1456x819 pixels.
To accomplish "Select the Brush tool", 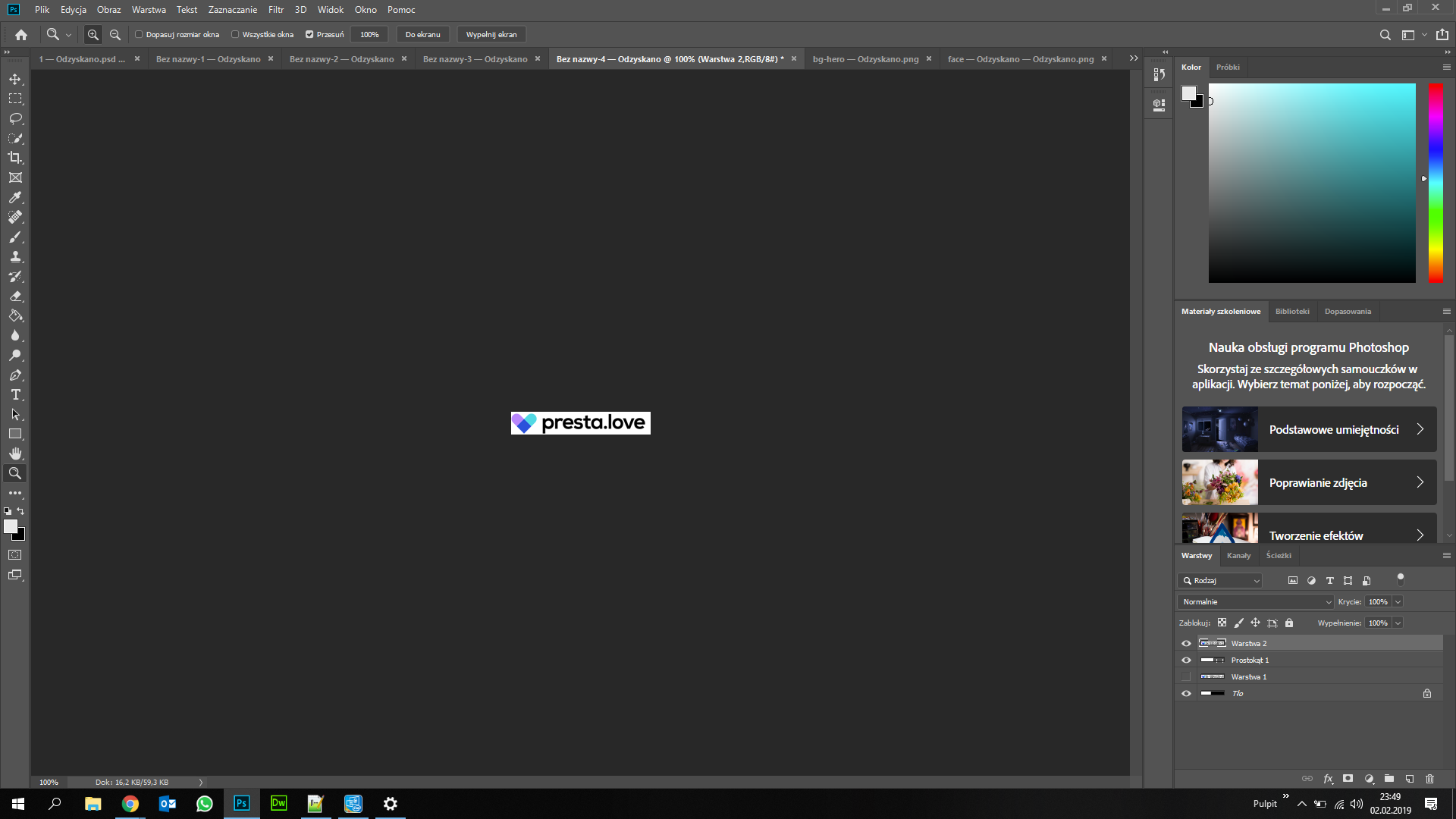I will 15,237.
